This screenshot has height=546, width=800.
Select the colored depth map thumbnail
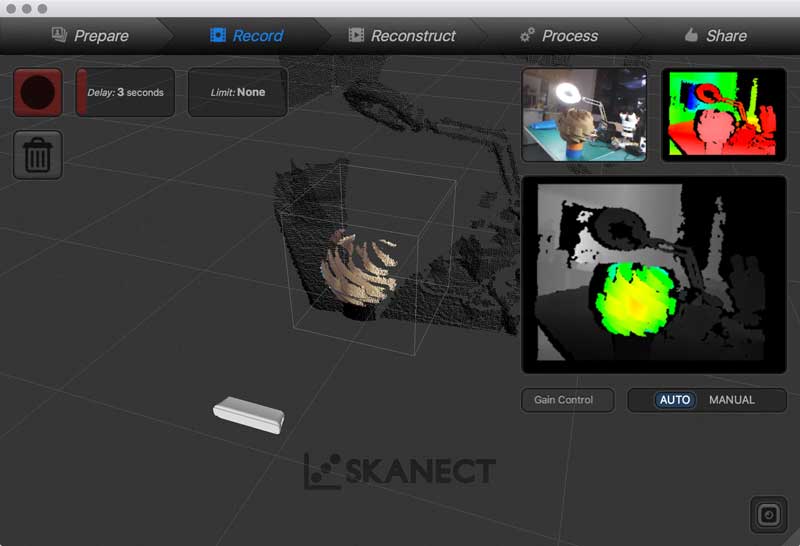723,115
